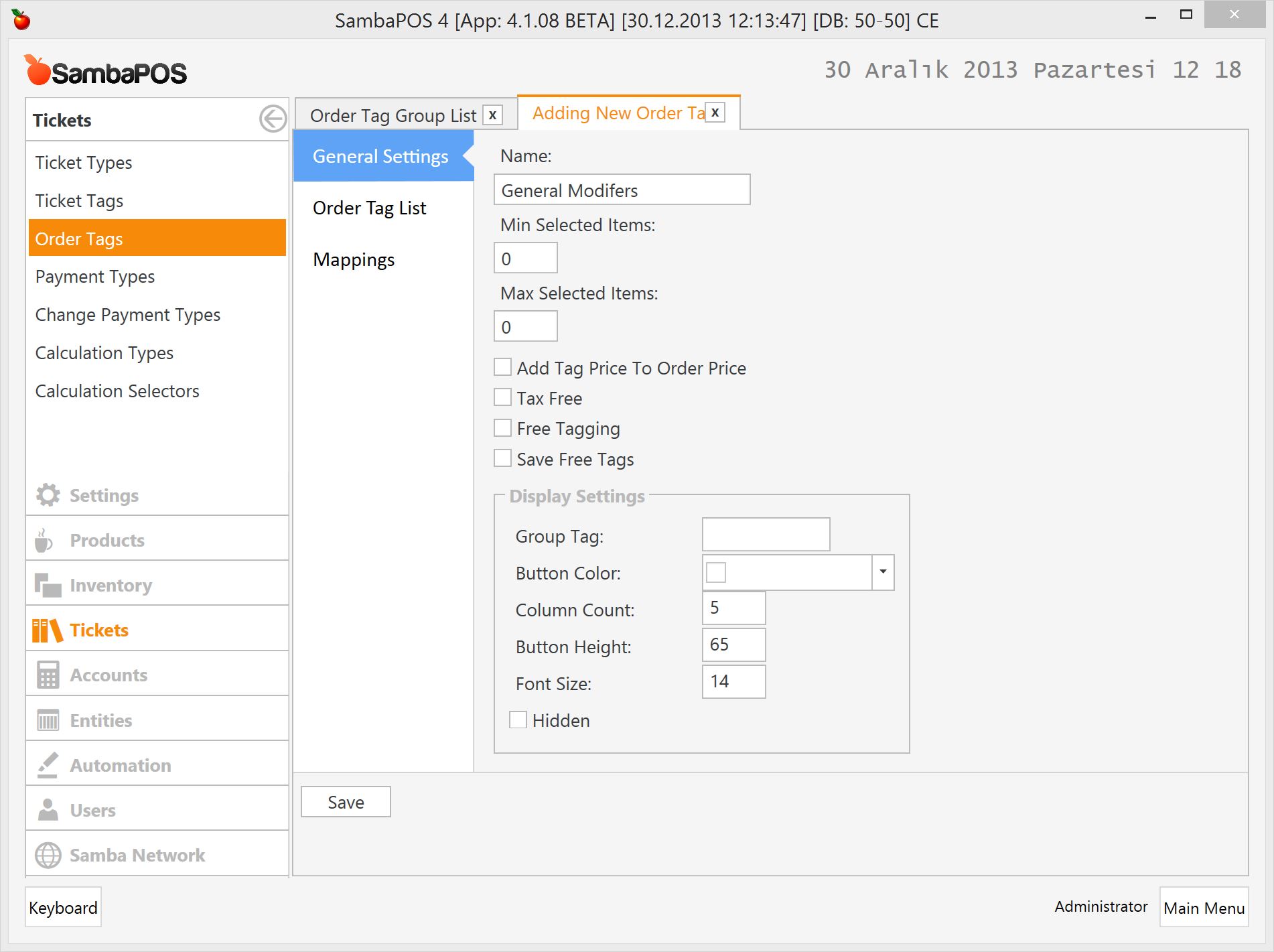
Task: Click the apple icon in title bar
Action: pos(21,19)
